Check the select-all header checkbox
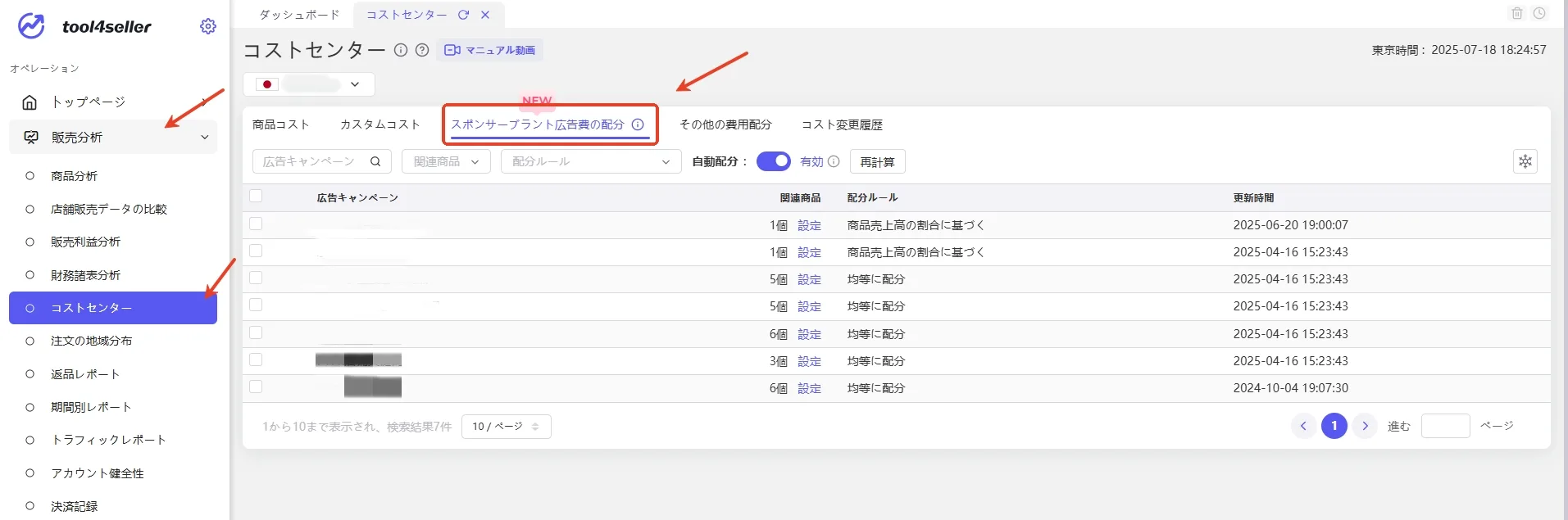This screenshot has height=520, width=1568. tap(256, 196)
